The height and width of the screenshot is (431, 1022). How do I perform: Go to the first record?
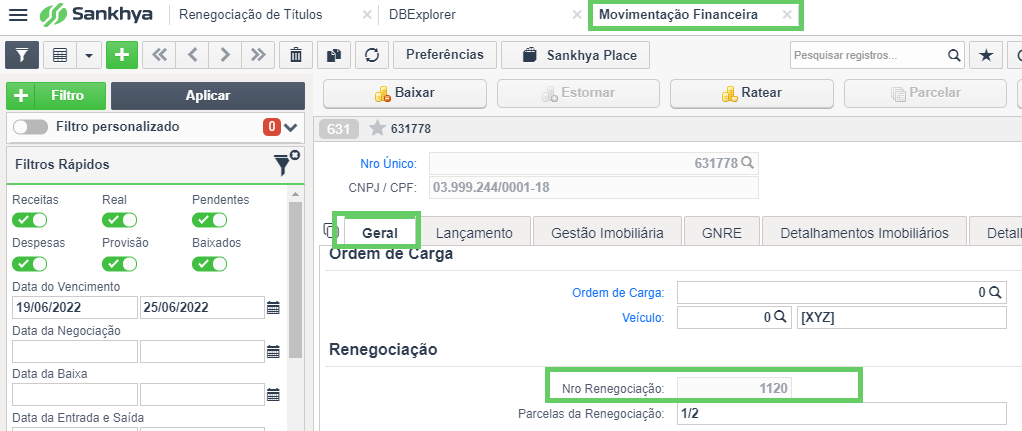(x=159, y=55)
